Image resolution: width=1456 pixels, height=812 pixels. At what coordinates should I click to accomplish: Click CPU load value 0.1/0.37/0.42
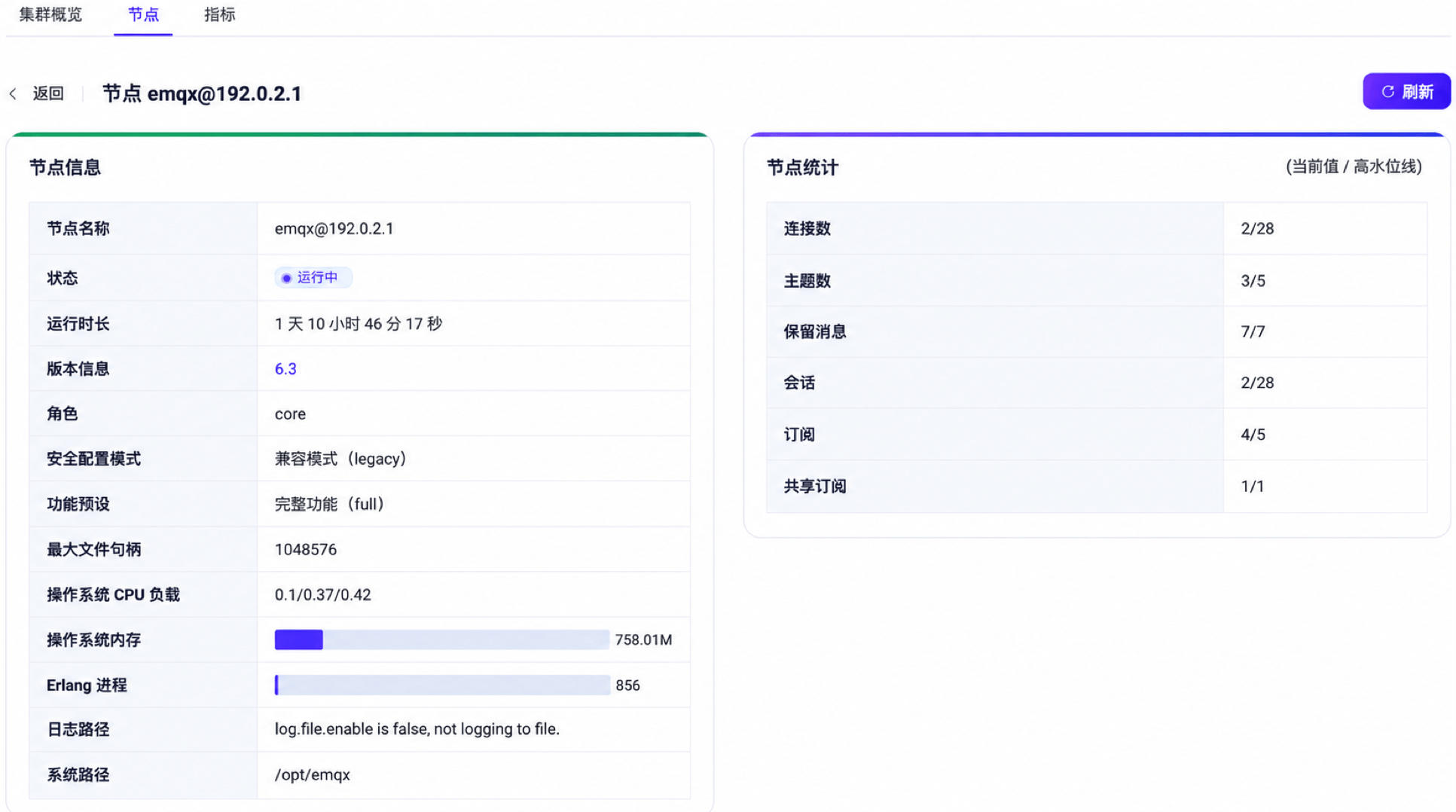point(322,595)
